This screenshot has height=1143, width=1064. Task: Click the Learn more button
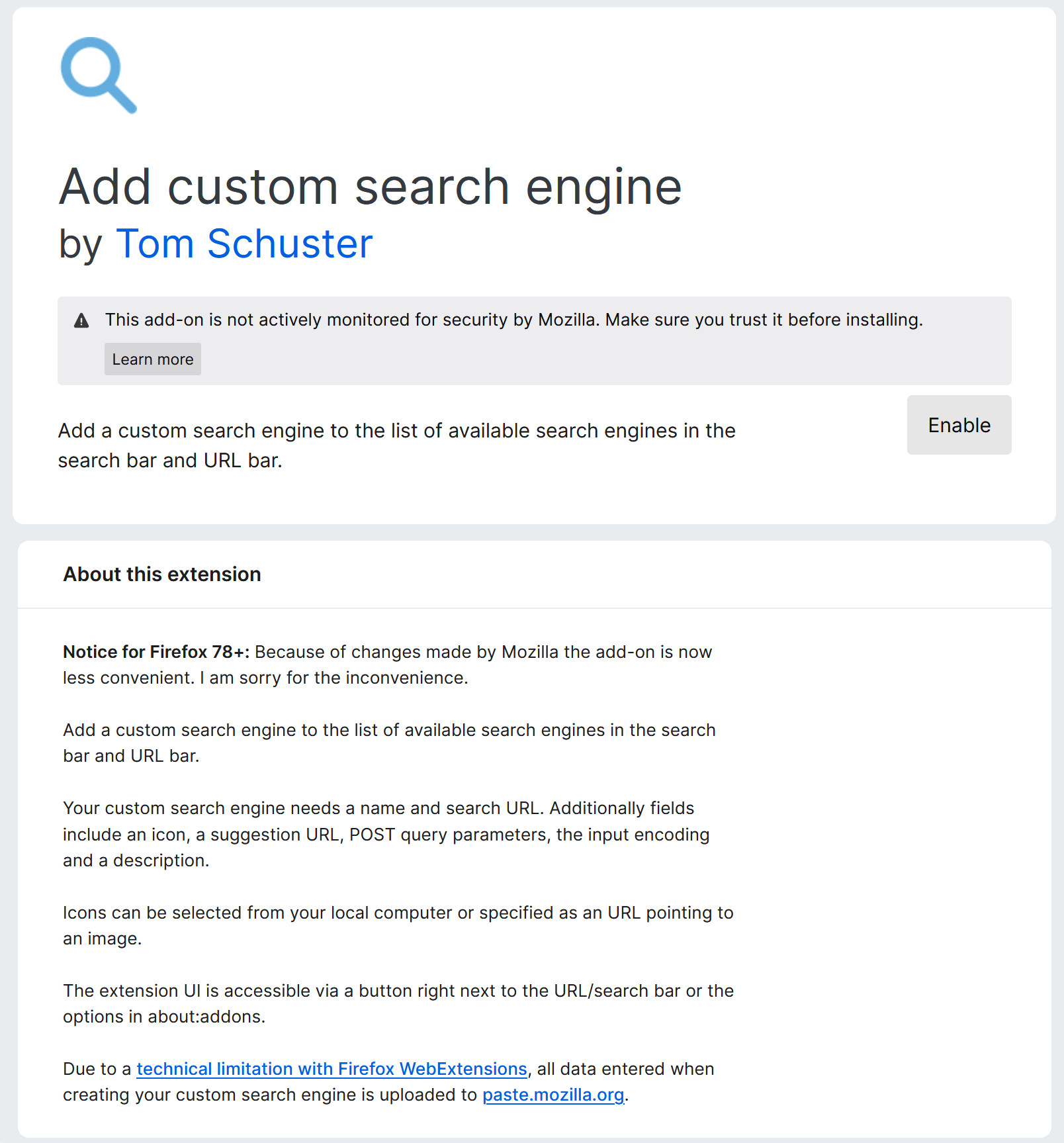point(152,359)
